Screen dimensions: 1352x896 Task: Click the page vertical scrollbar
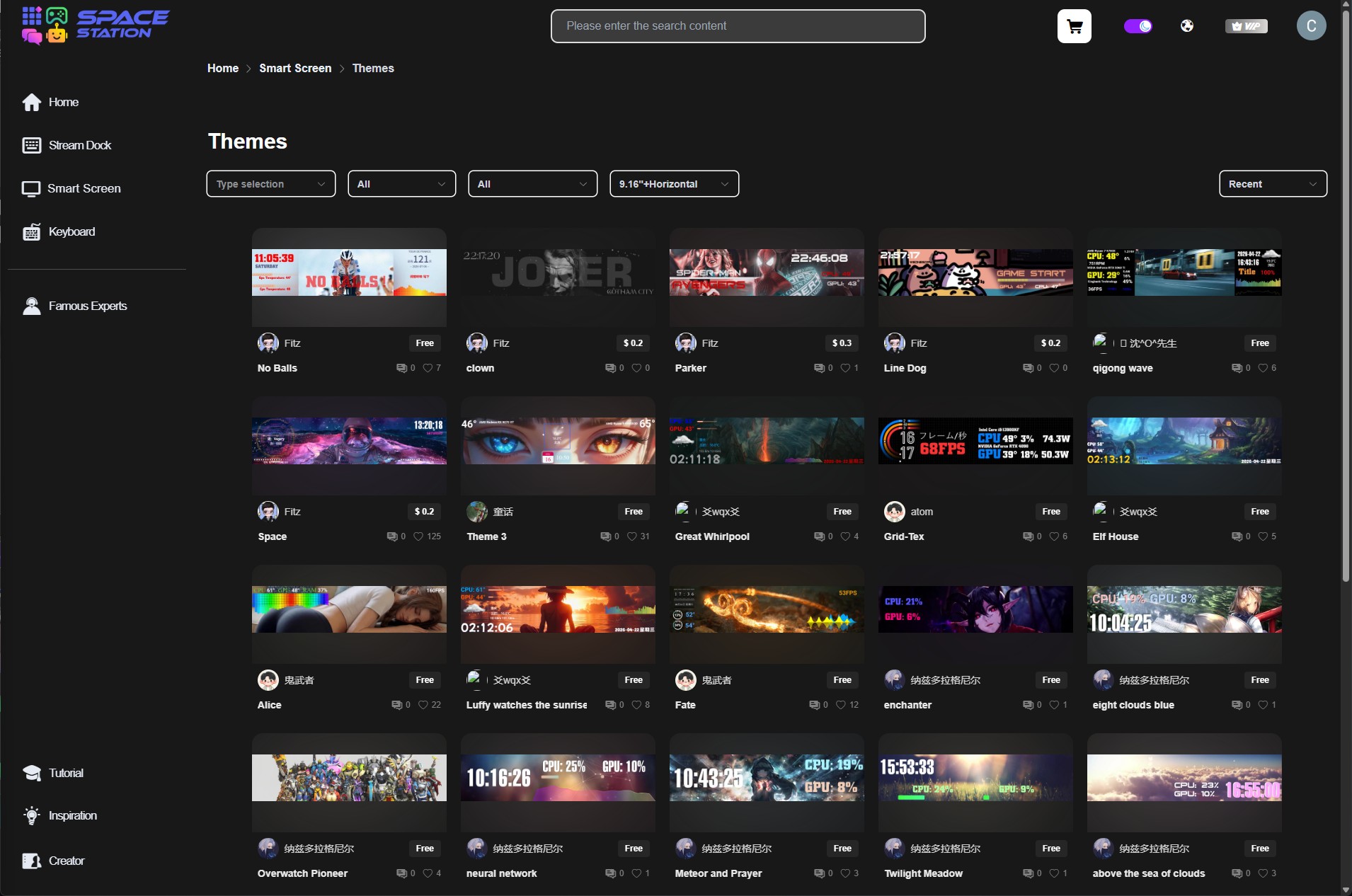click(1346, 297)
